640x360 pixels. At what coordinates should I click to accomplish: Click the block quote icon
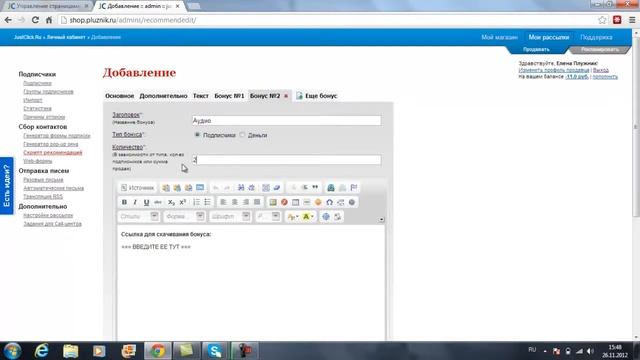coord(315,188)
